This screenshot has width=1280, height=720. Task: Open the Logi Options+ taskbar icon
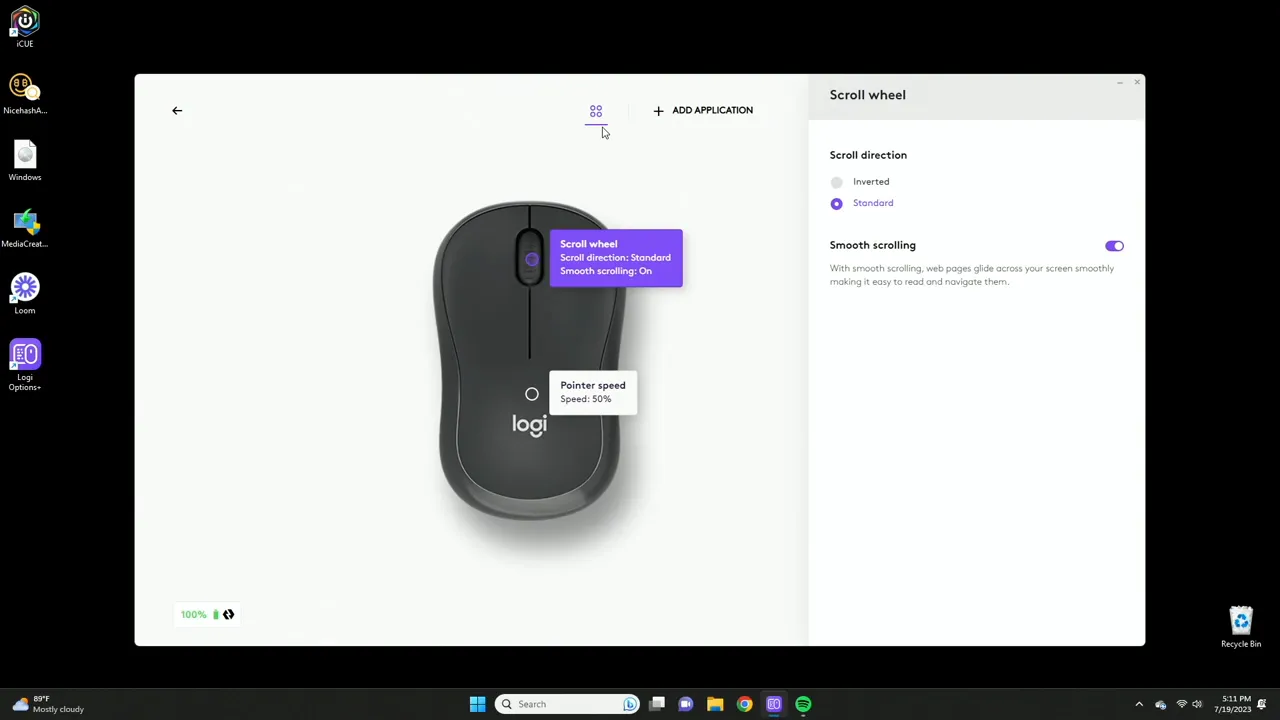pyautogui.click(x=774, y=704)
